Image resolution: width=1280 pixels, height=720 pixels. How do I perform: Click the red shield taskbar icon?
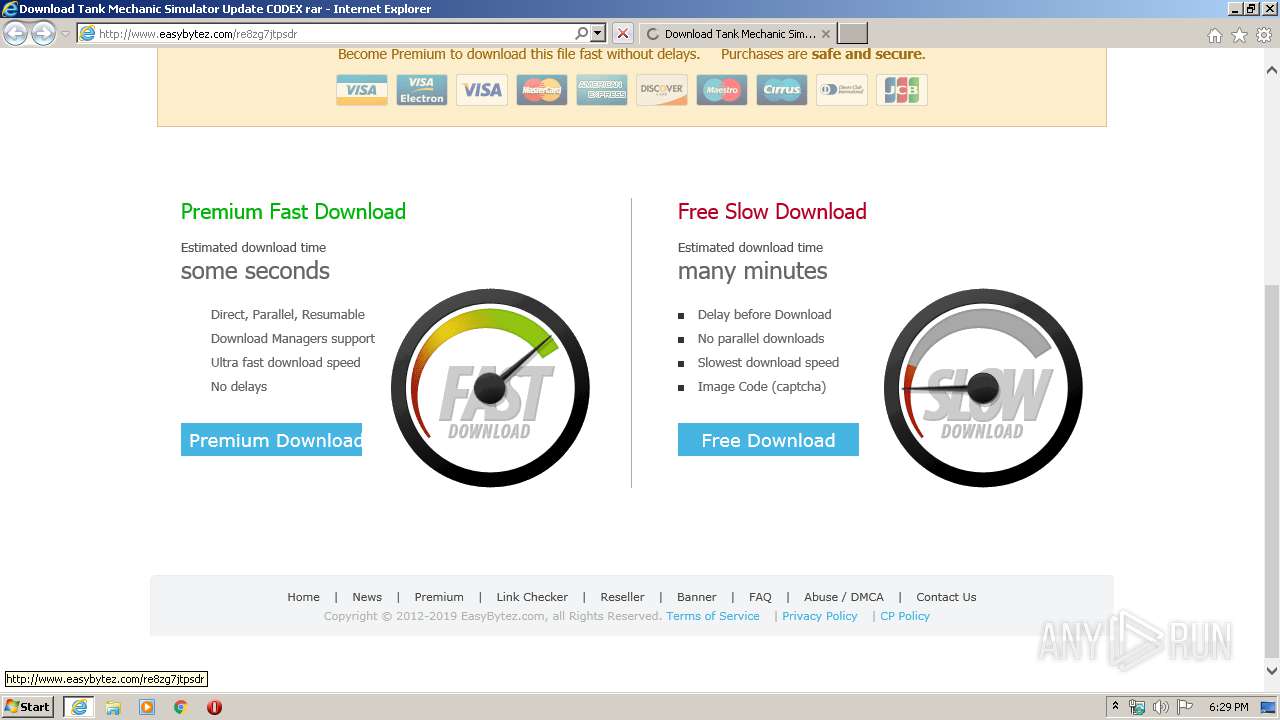pyautogui.click(x=214, y=707)
